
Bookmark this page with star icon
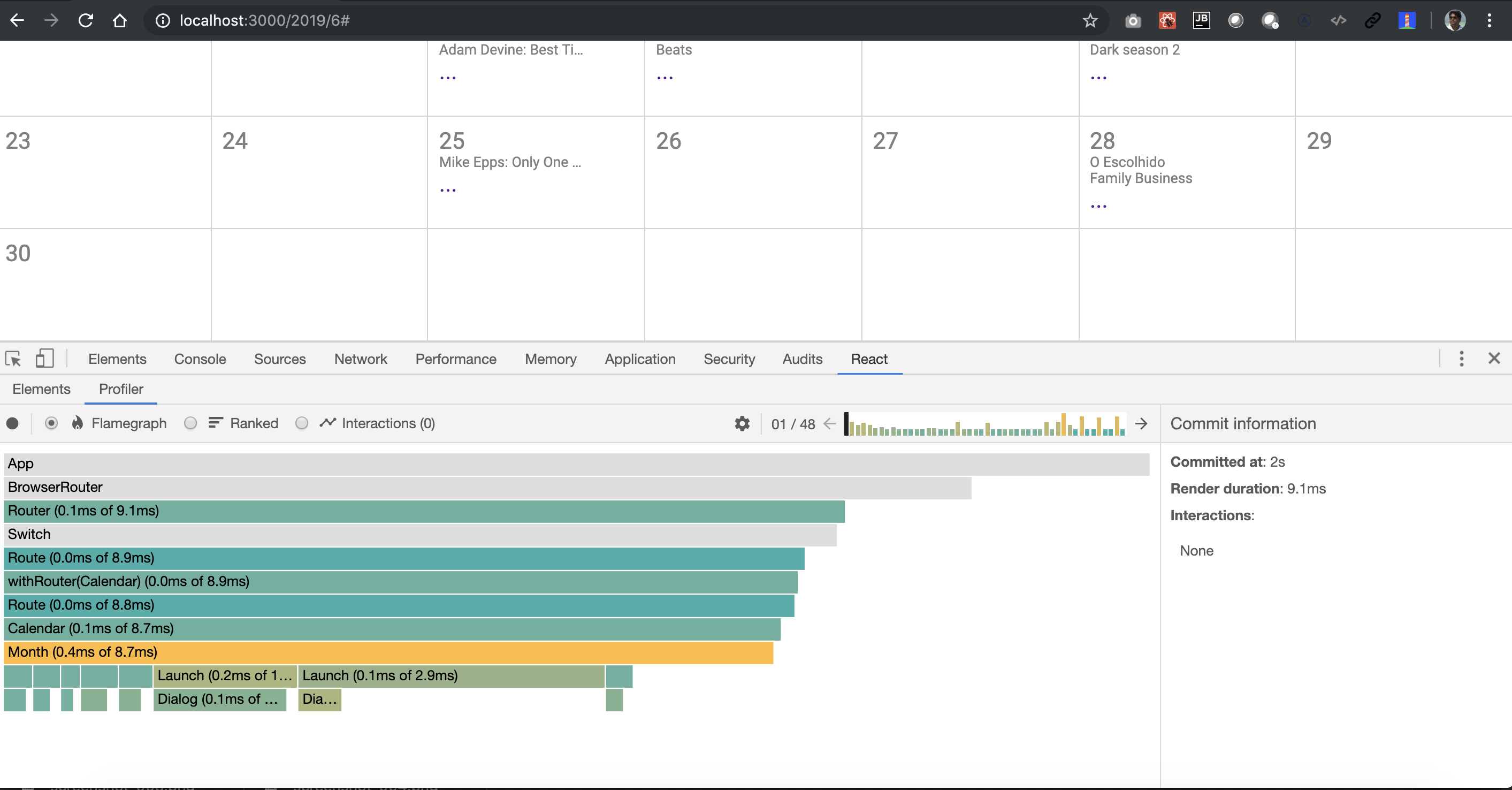point(1090,20)
